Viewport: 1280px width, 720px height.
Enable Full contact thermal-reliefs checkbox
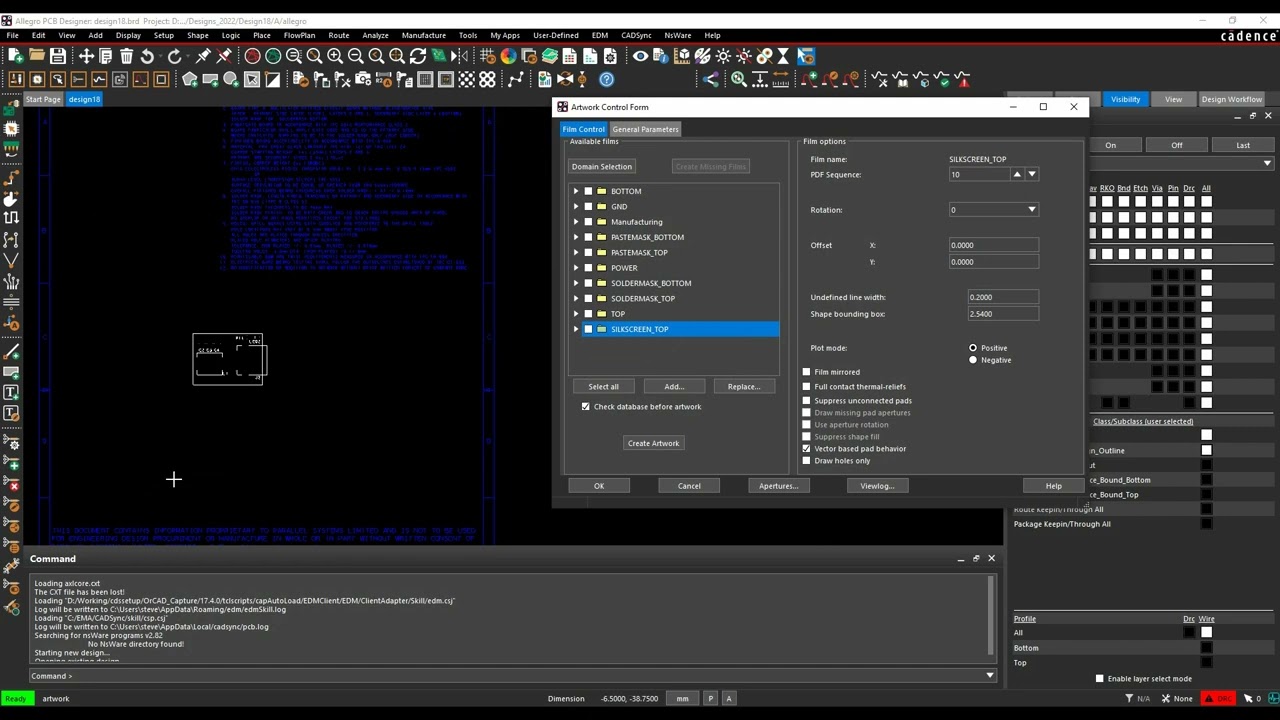pos(807,386)
